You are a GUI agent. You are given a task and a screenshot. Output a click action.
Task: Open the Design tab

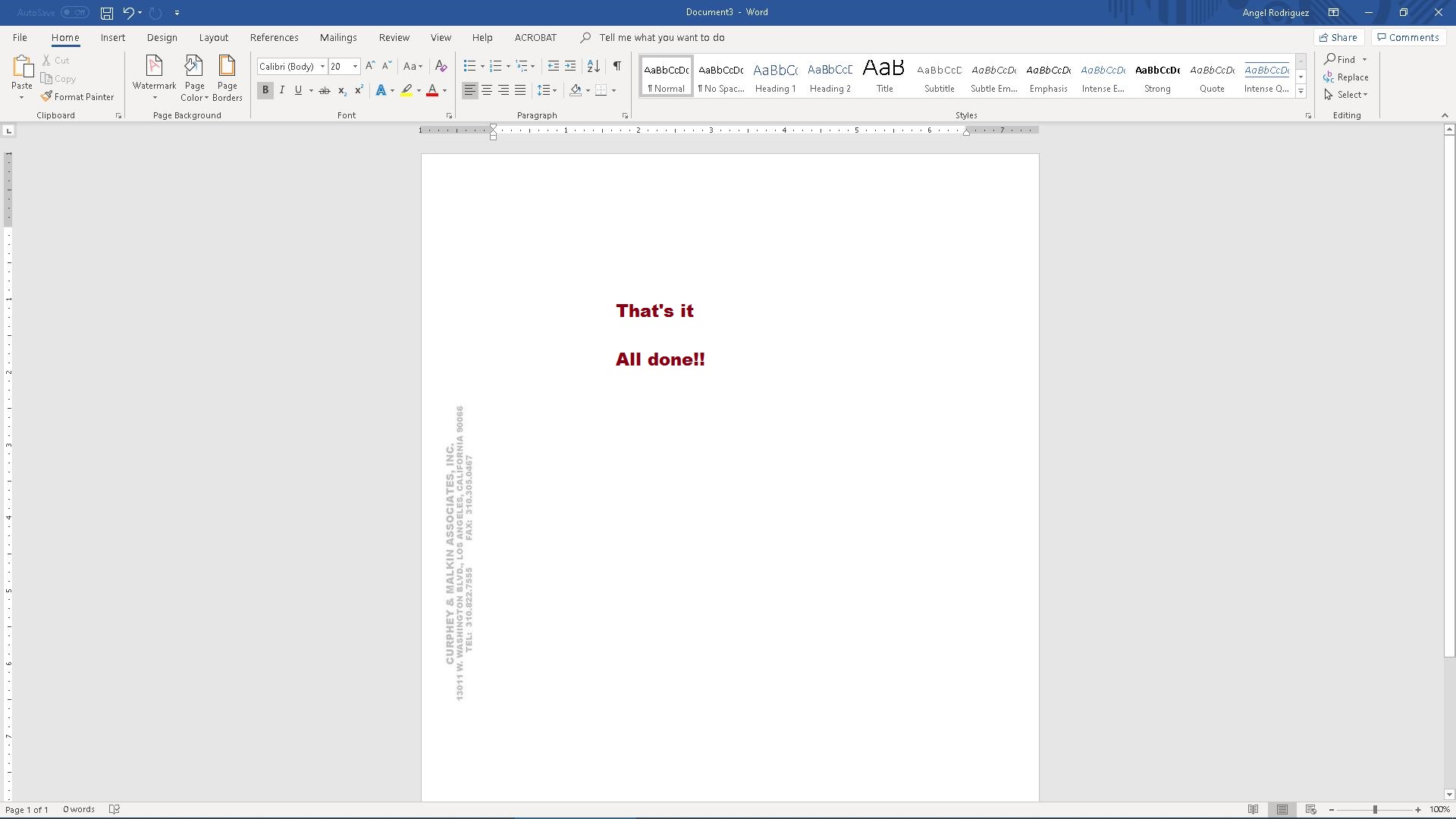click(162, 37)
